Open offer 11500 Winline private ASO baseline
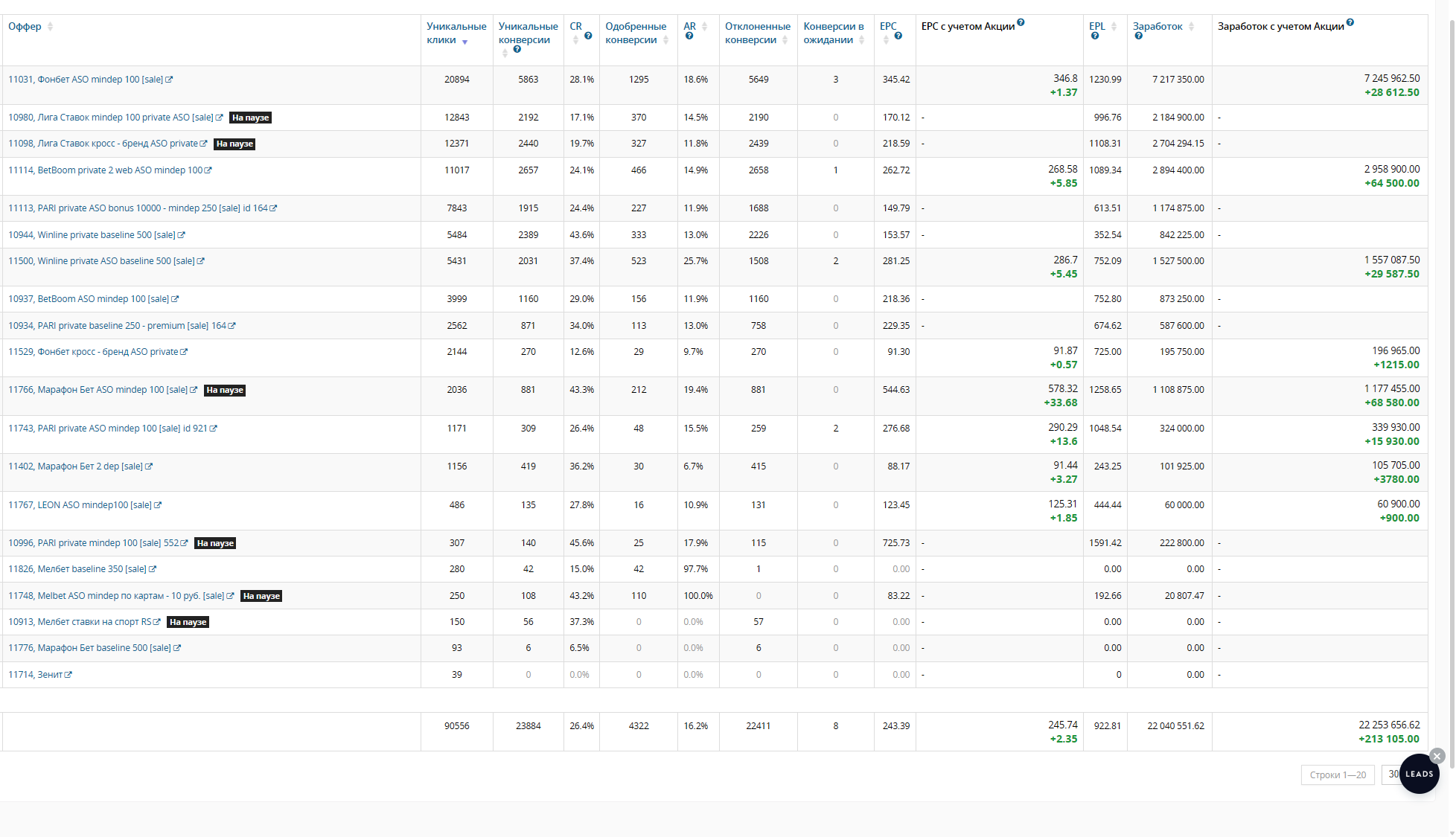 click(x=101, y=261)
